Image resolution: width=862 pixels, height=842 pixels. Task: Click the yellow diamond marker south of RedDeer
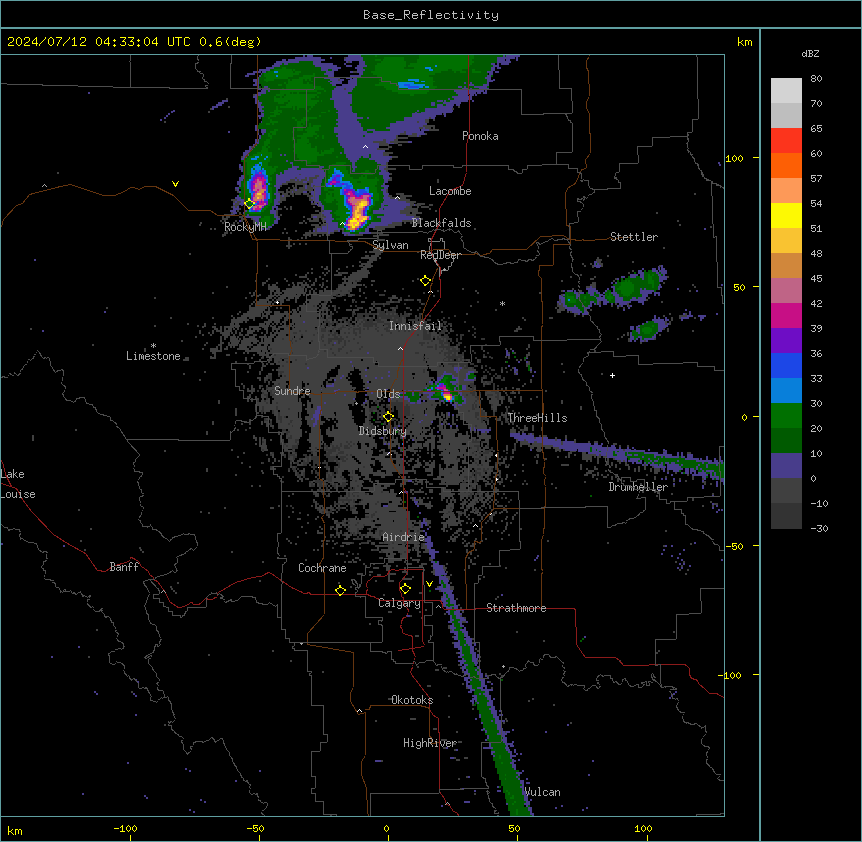[426, 281]
